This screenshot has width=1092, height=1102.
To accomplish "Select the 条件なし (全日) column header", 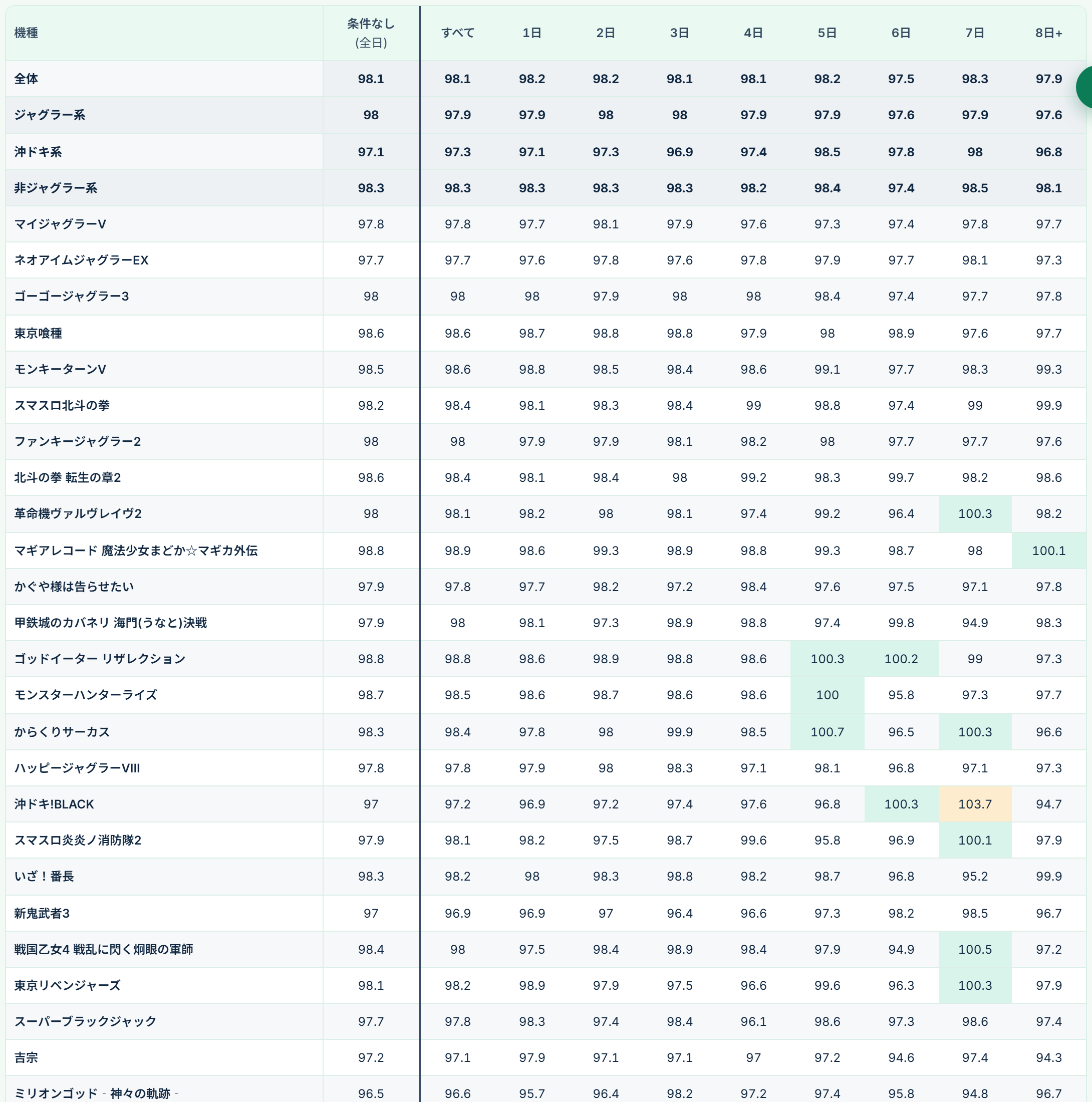I will (371, 33).
